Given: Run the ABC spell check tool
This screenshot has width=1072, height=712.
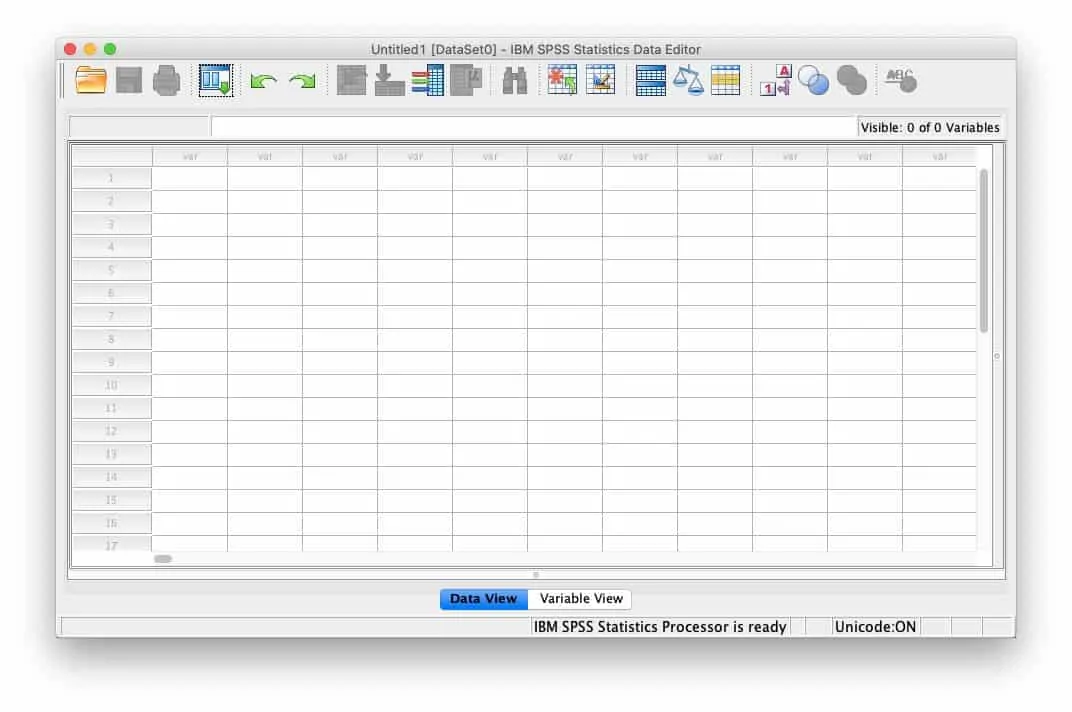Looking at the screenshot, I should [901, 80].
